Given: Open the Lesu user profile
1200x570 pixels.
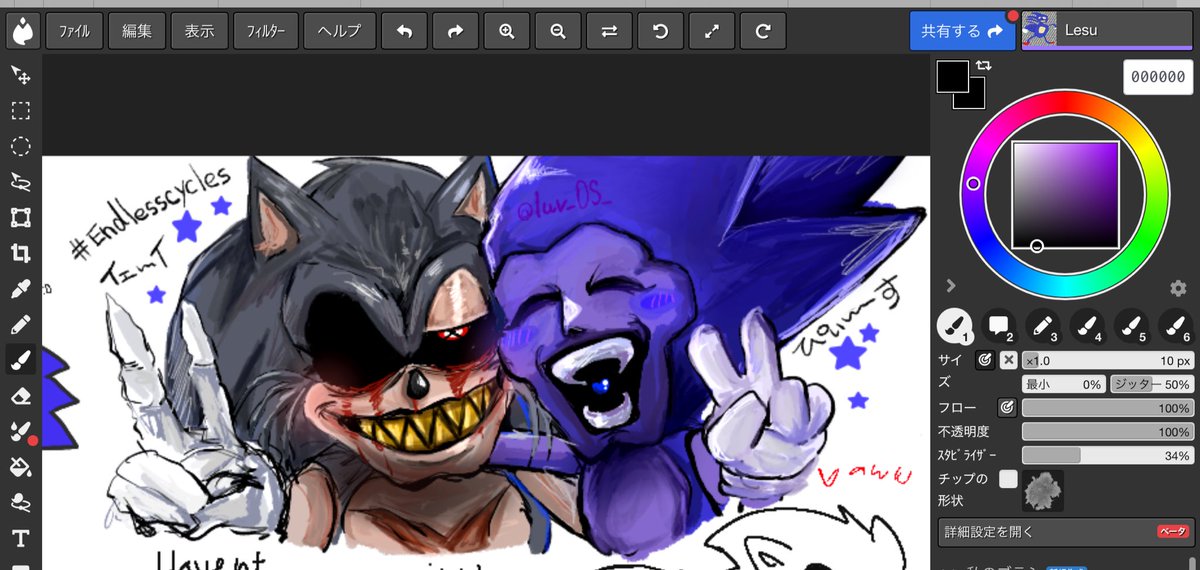Looking at the screenshot, I should [x=1106, y=31].
